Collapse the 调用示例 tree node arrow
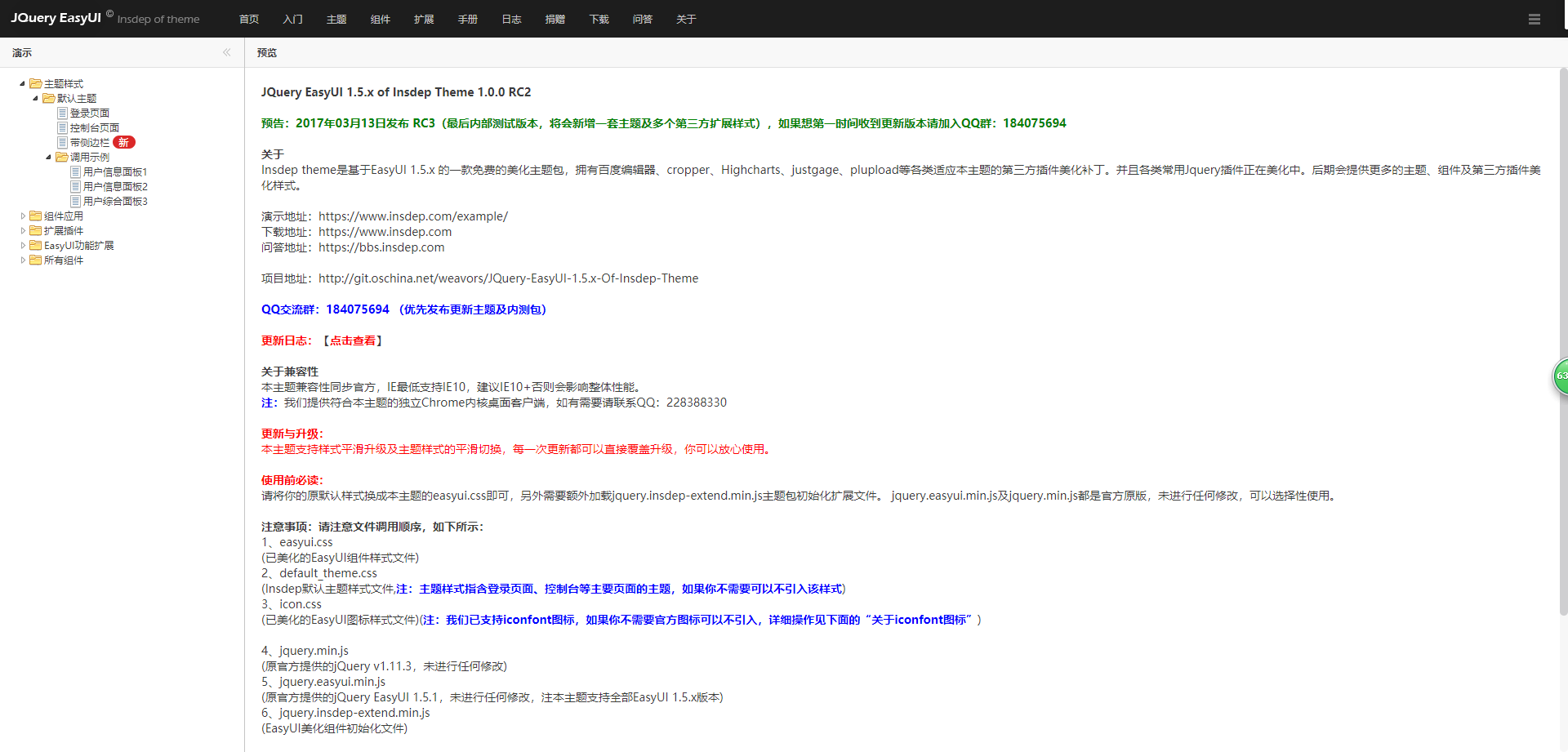 [x=48, y=157]
